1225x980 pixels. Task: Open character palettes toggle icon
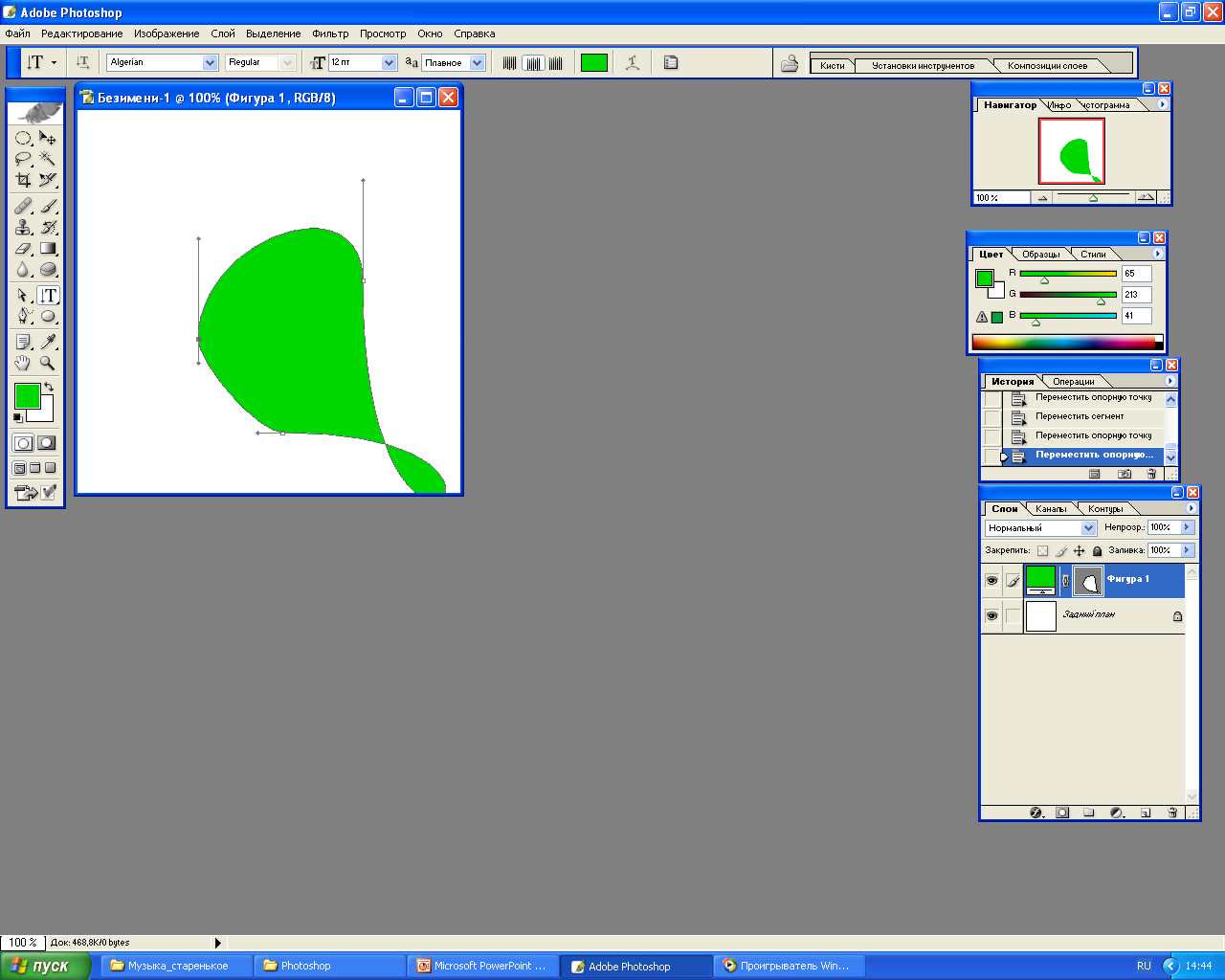(671, 62)
